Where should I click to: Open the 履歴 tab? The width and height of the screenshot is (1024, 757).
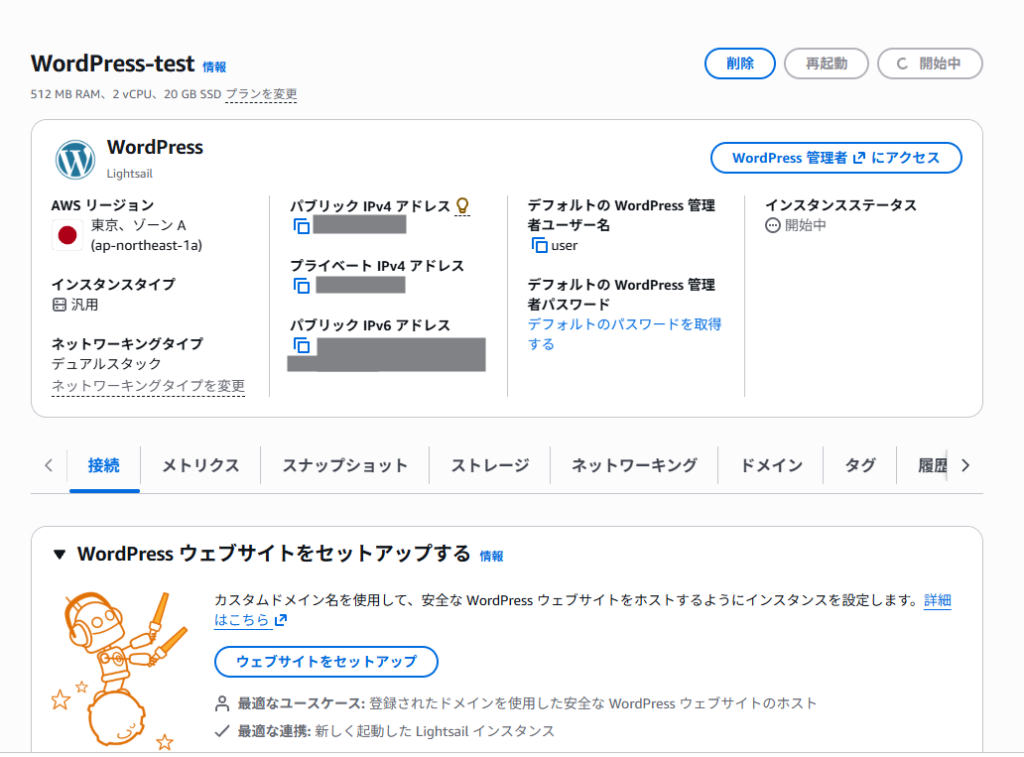point(932,465)
